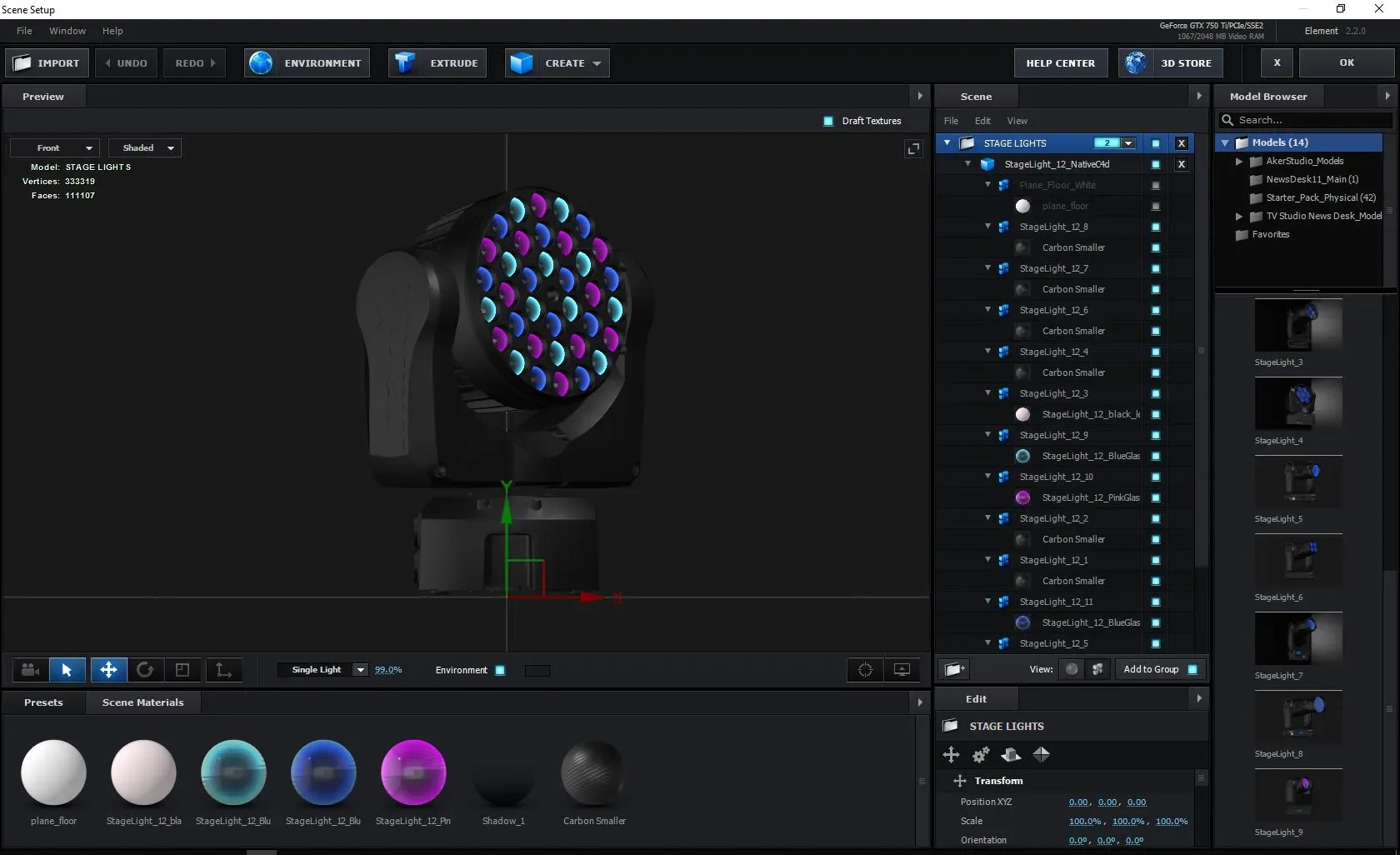Select the StageLight_12_PinkGlas material row
Viewport: 1400px width, 855px height.
1090,497
